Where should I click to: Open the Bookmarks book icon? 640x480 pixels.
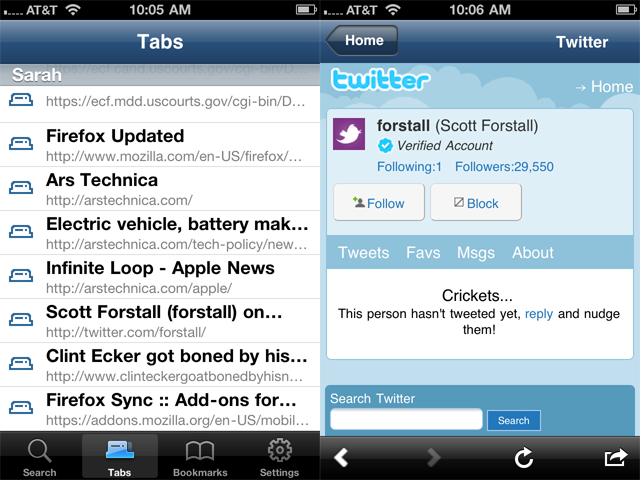click(x=200, y=451)
